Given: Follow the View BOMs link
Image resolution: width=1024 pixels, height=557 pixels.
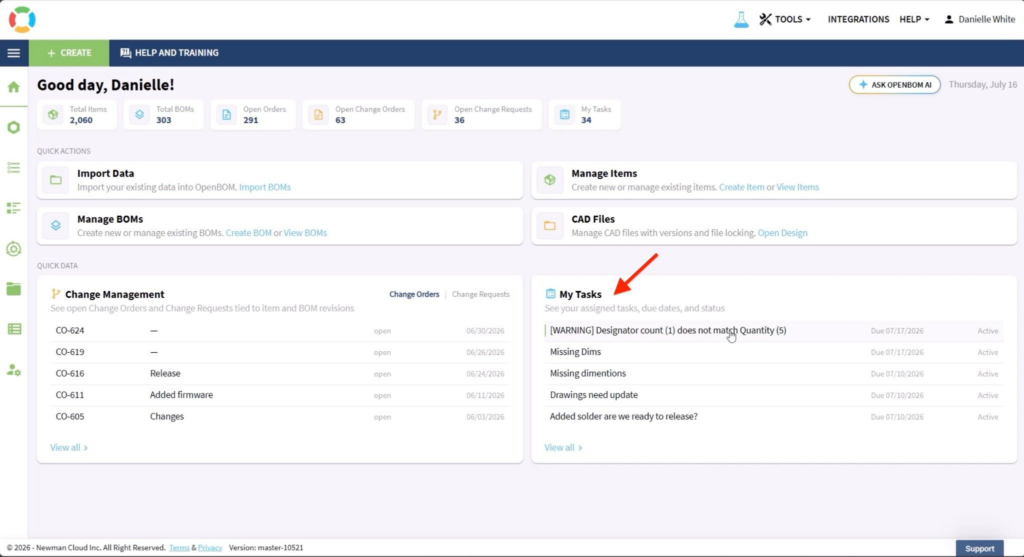Looking at the screenshot, I should click(x=305, y=233).
